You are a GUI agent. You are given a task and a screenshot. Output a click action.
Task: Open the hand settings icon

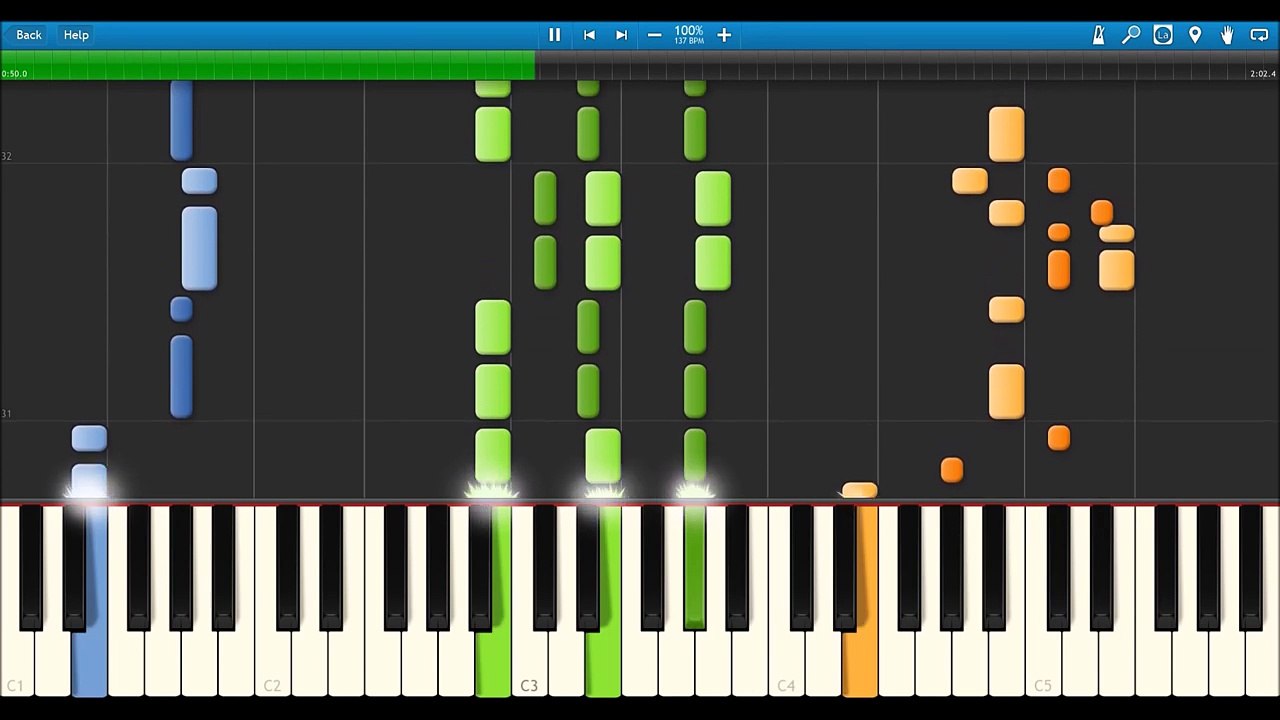coord(1227,35)
